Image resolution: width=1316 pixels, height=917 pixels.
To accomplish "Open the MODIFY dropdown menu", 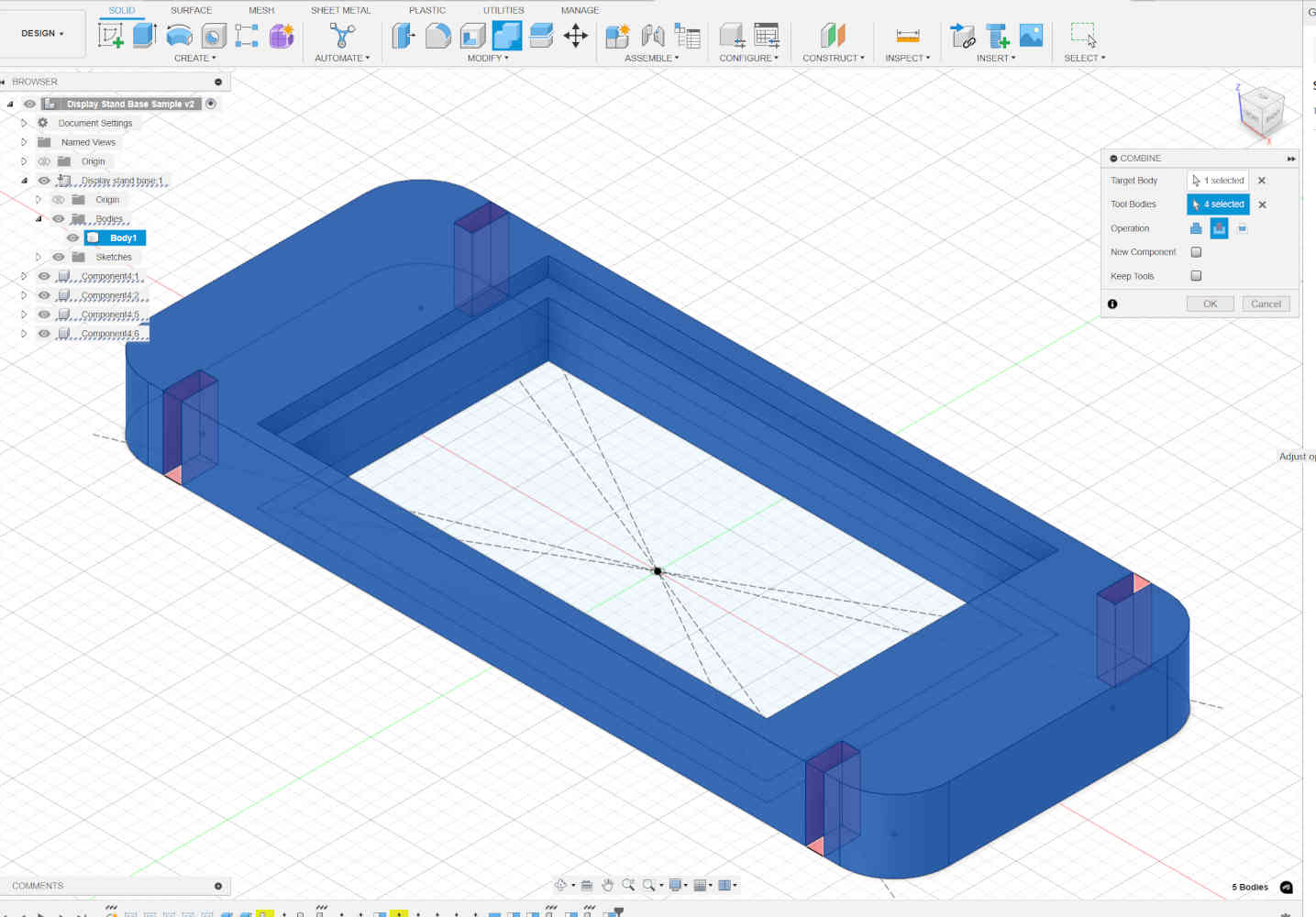I will 488,58.
